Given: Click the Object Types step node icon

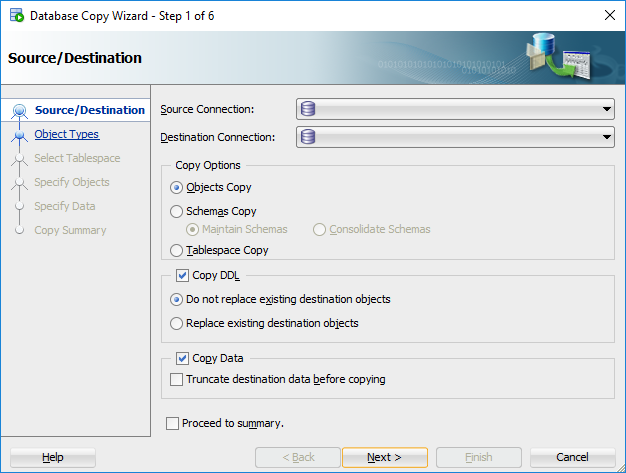Looking at the screenshot, I should (19, 134).
